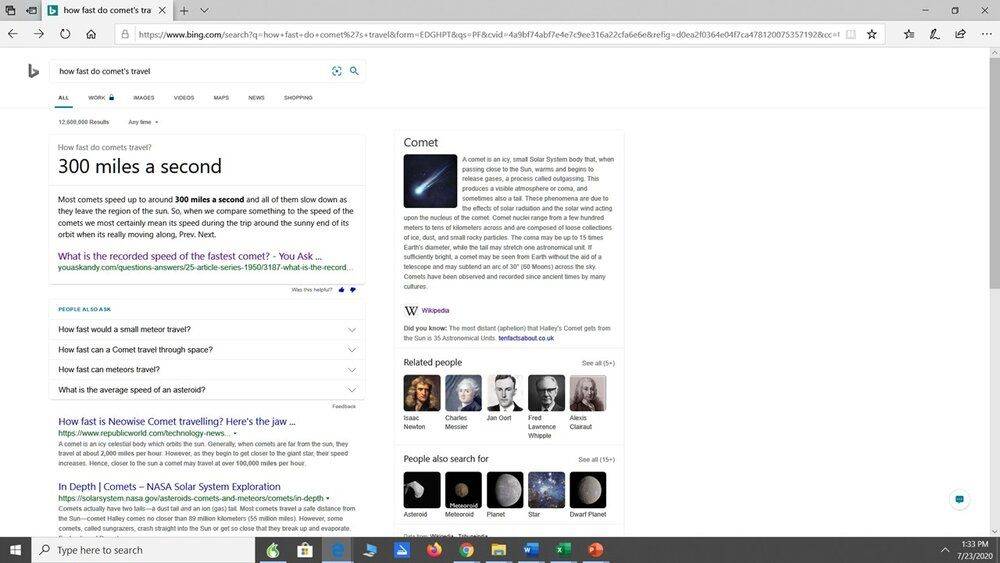
Task: Click the search magnifier icon
Action: tap(354, 71)
